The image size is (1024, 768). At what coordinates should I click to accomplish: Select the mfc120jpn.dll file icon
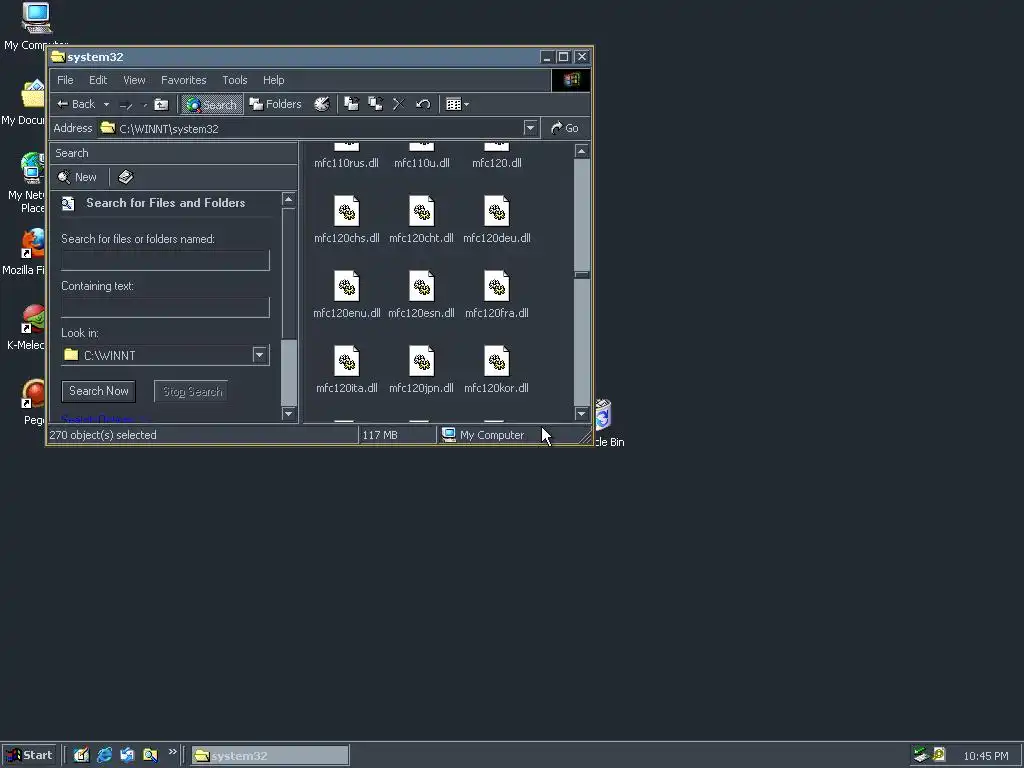pos(421,361)
